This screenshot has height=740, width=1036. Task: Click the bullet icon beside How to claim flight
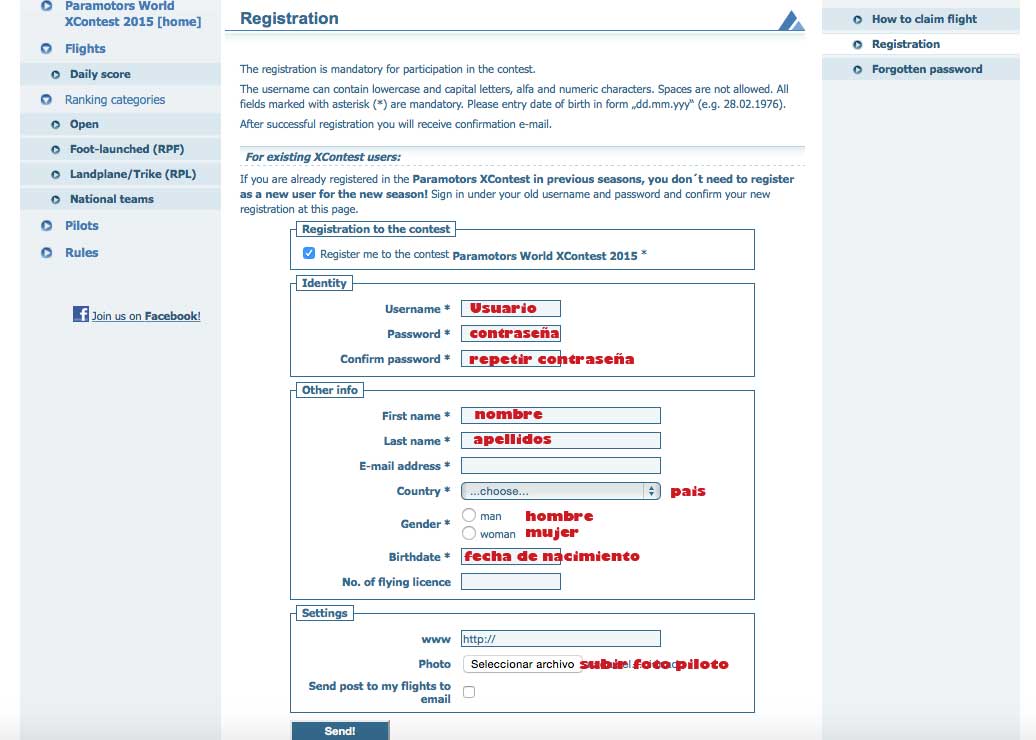pos(857,19)
